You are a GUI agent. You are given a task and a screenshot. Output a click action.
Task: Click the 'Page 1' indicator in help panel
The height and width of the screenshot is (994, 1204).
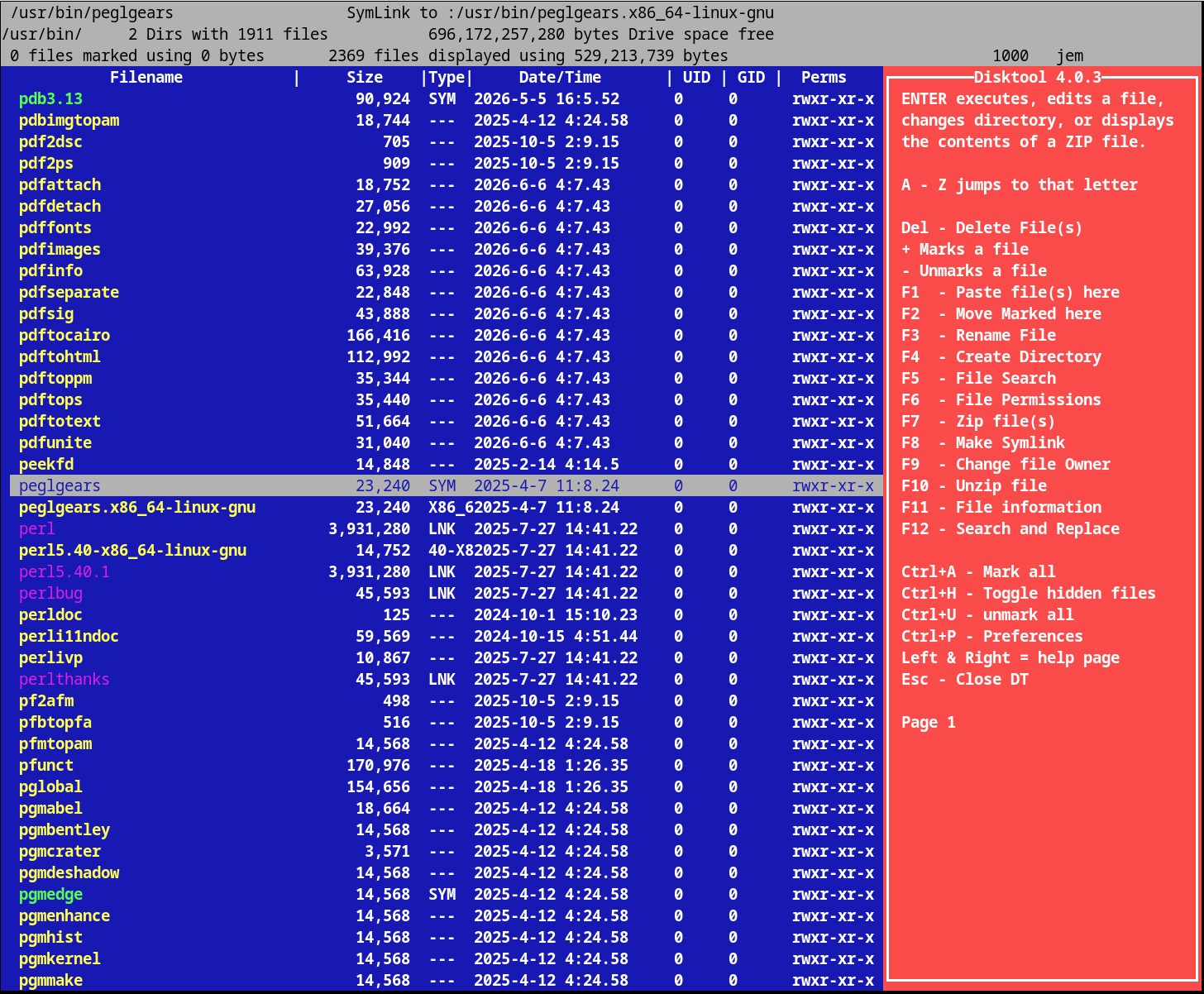pos(929,723)
